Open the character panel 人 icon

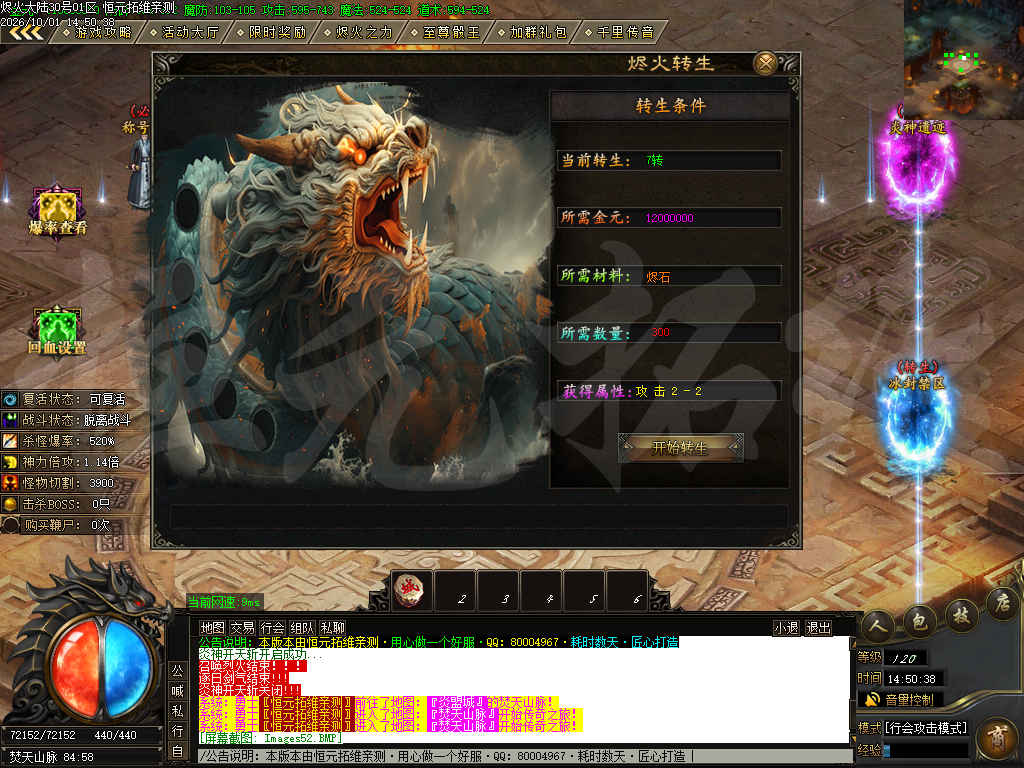pyautogui.click(x=878, y=626)
